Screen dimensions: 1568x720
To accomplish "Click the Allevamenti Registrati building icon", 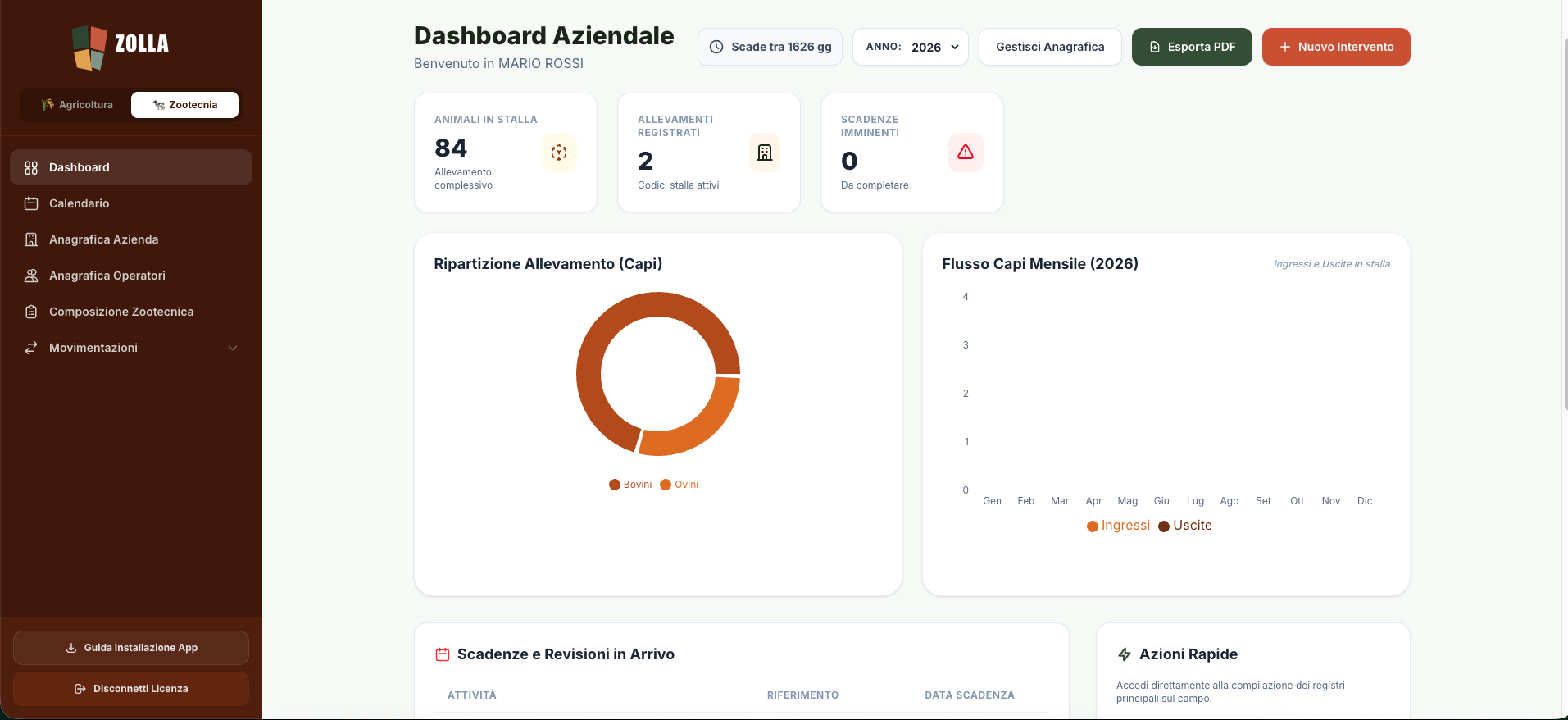I will tap(765, 153).
